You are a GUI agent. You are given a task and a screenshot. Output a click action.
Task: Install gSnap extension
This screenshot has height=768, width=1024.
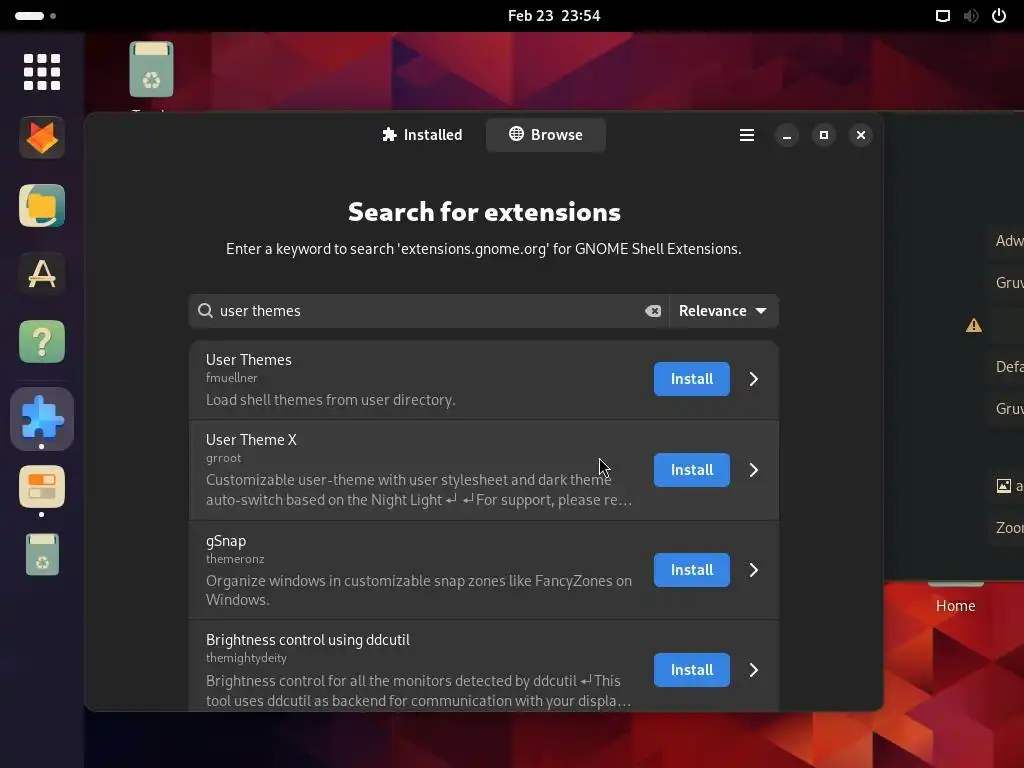click(x=692, y=570)
